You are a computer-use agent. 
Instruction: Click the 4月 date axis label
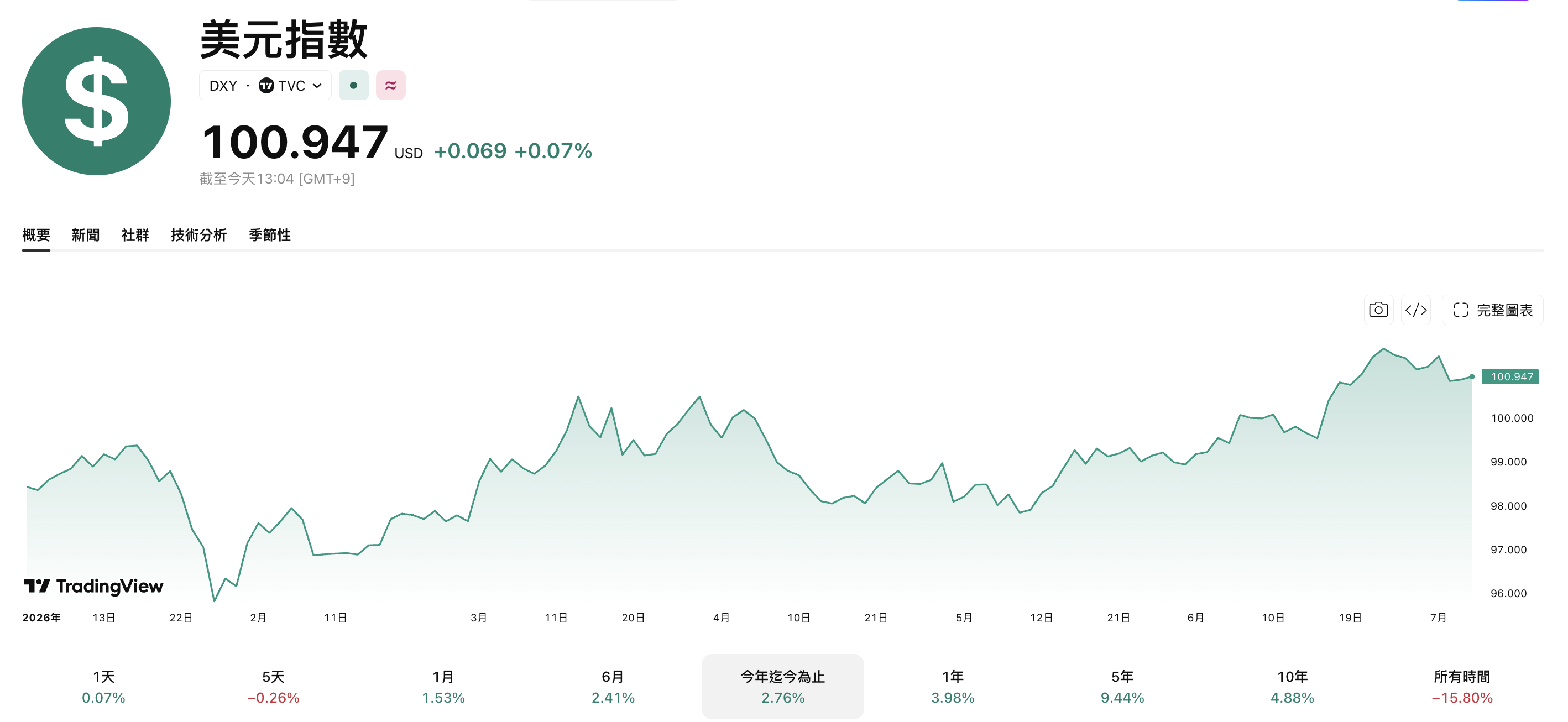pos(722,618)
